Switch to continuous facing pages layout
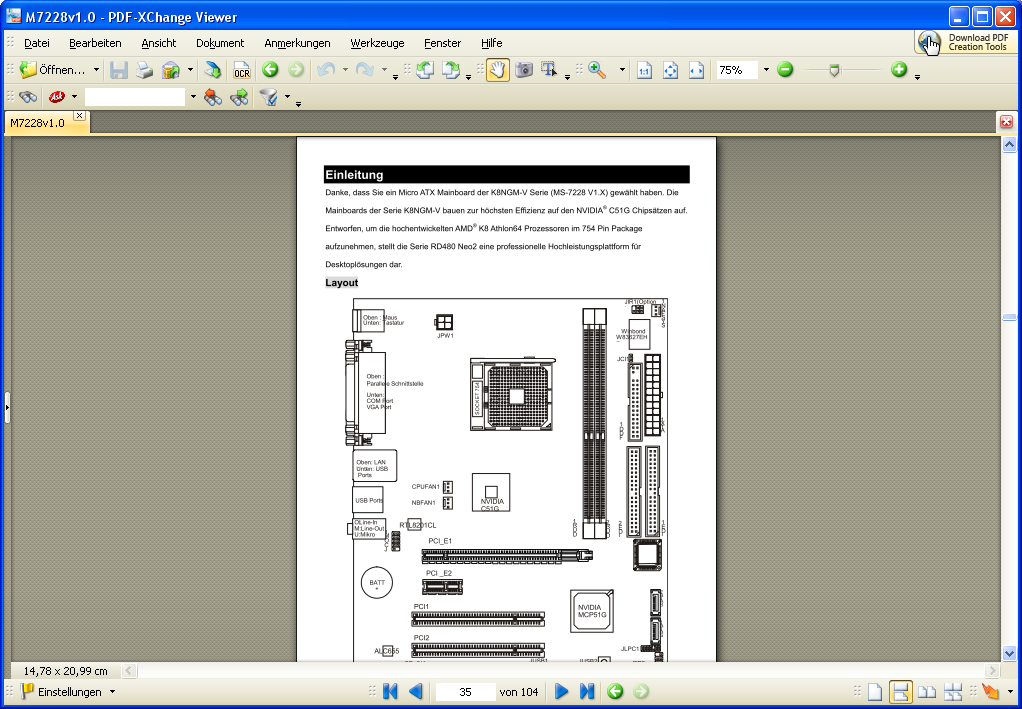Viewport: 1022px width, 709px height. coord(953,692)
